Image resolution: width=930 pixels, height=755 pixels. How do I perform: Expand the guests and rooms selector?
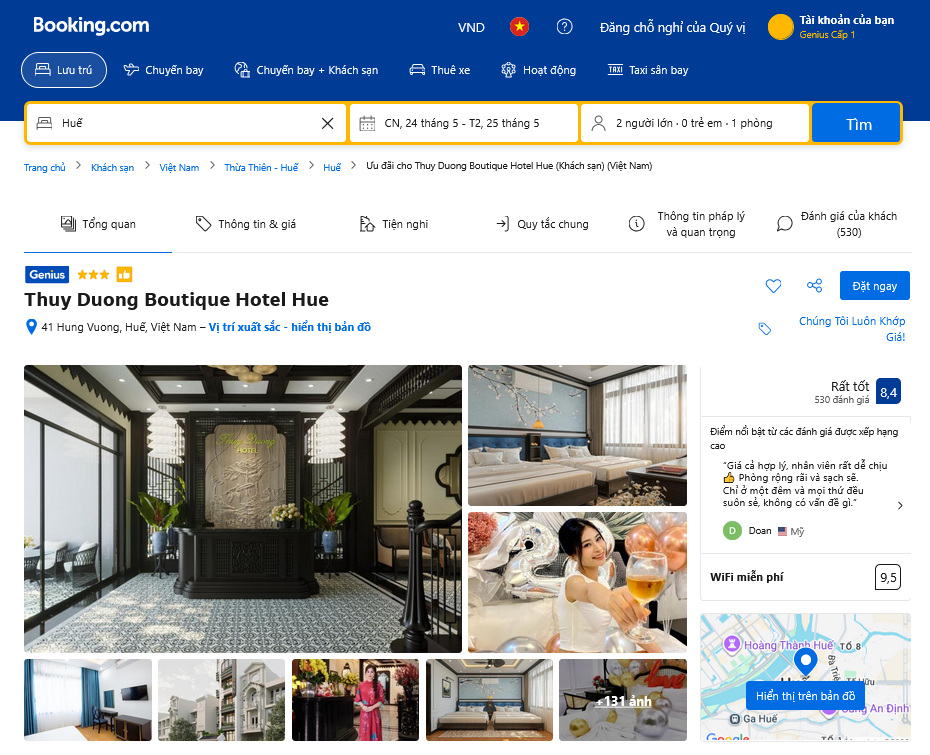[695, 123]
